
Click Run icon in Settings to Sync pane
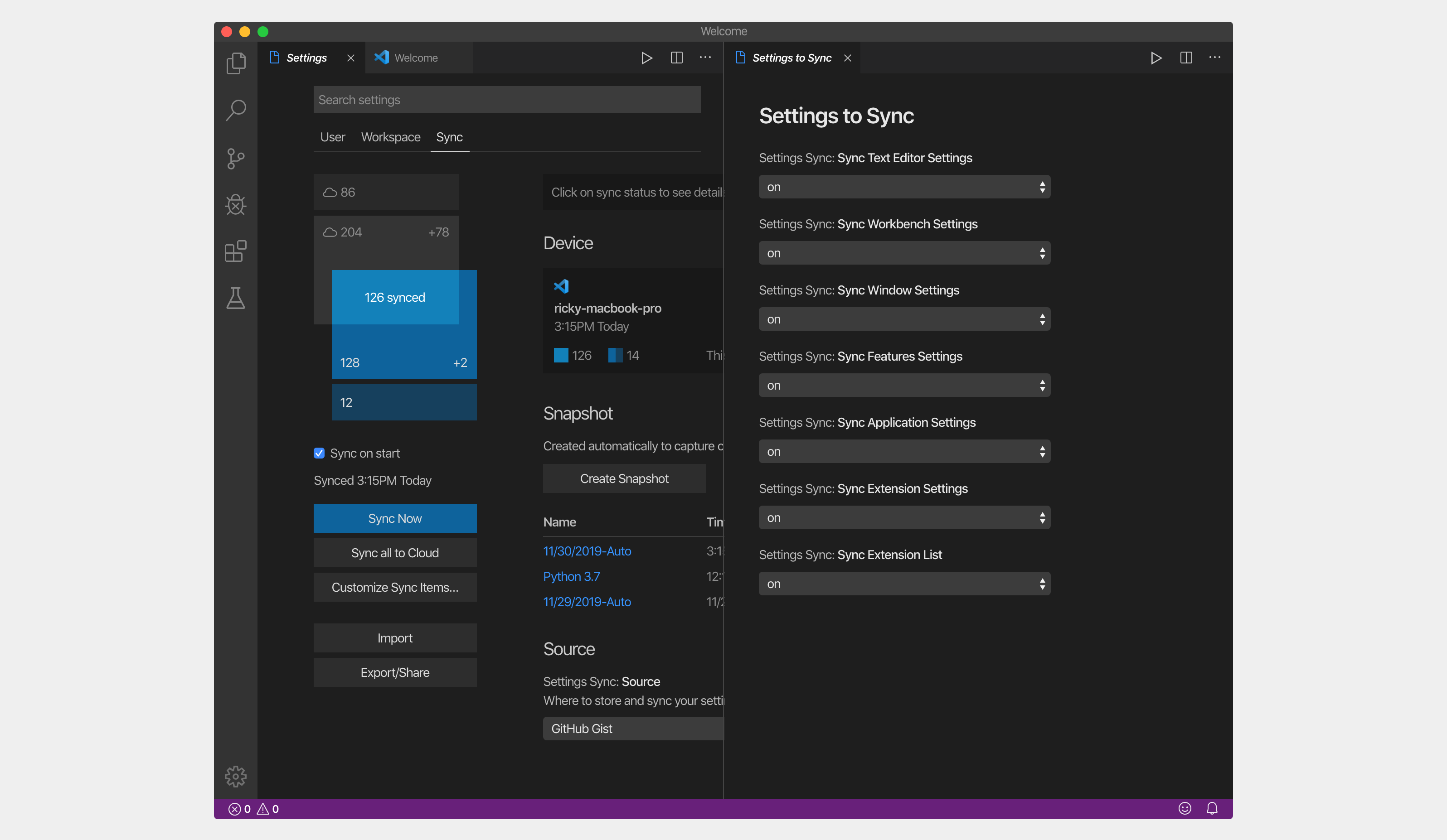point(1156,58)
